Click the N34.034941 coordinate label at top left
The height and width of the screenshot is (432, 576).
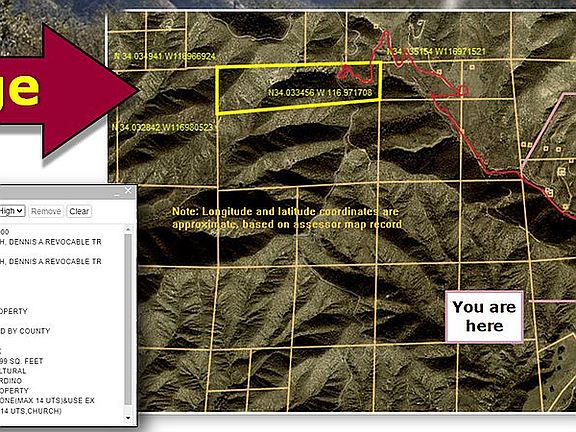click(x=165, y=56)
